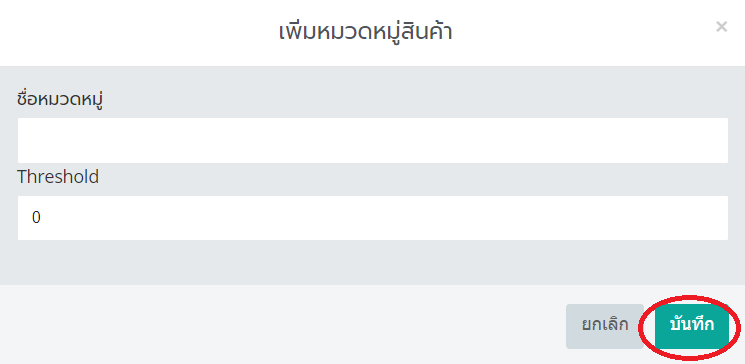Click the ยกเลิก cancel button

click(x=605, y=326)
